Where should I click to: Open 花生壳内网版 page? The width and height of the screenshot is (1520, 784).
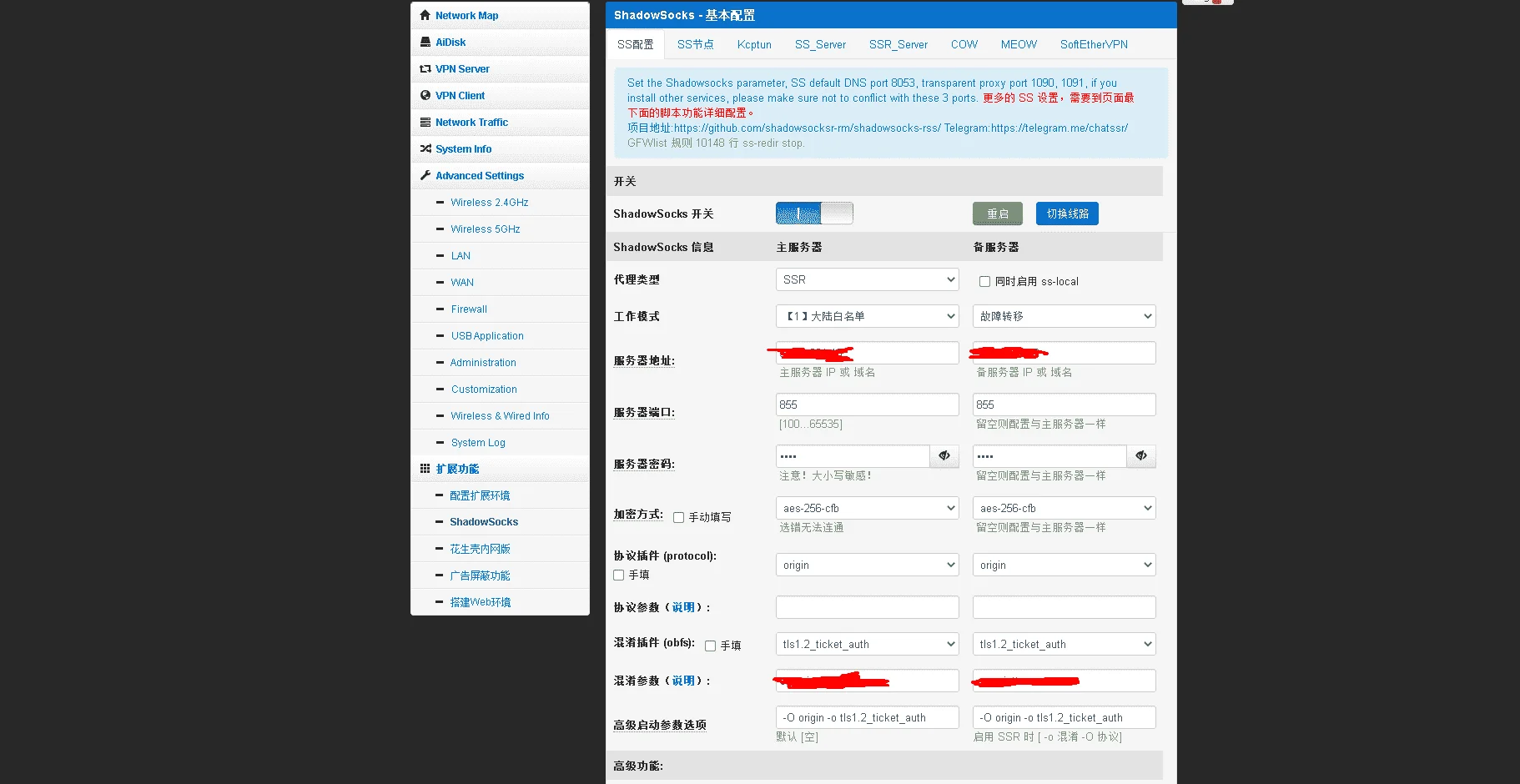(x=480, y=549)
